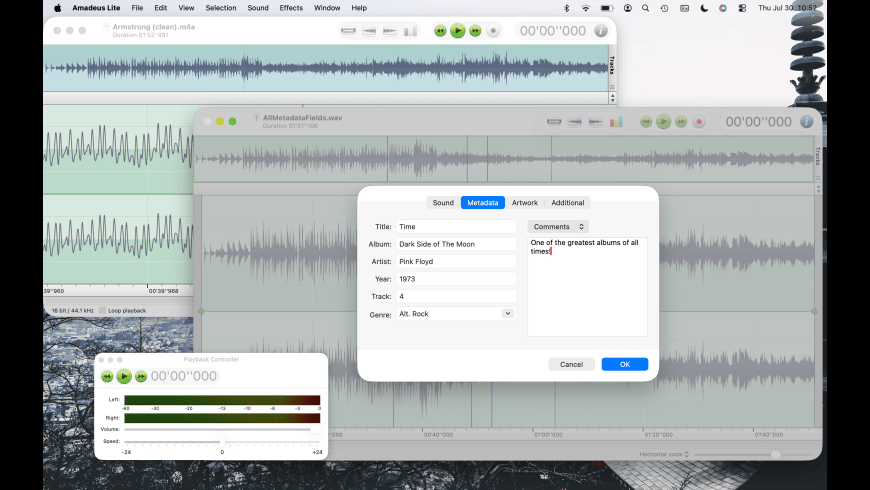Open the Edit menu
The height and width of the screenshot is (490, 870).
tap(161, 8)
